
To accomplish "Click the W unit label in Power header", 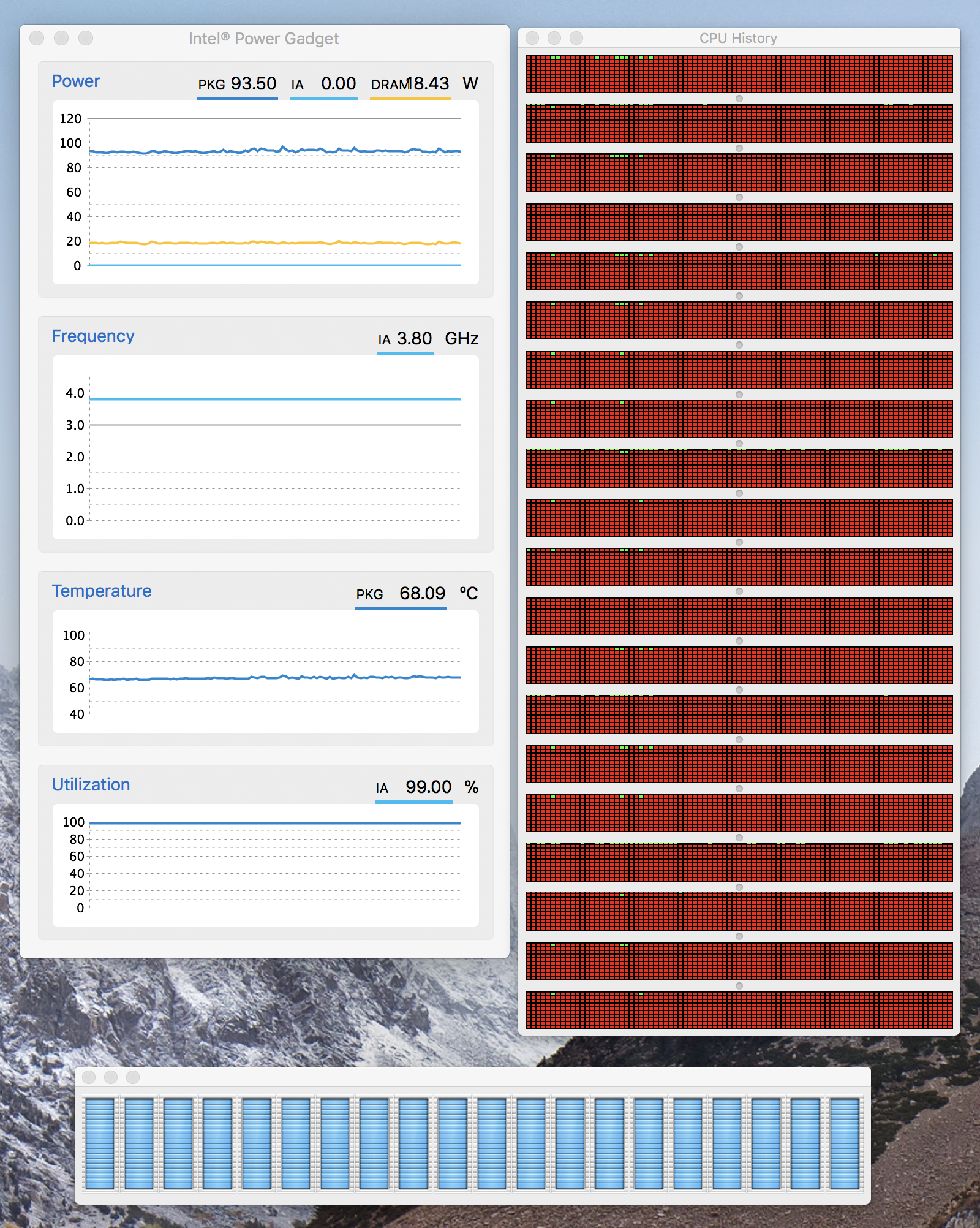I will [x=470, y=83].
